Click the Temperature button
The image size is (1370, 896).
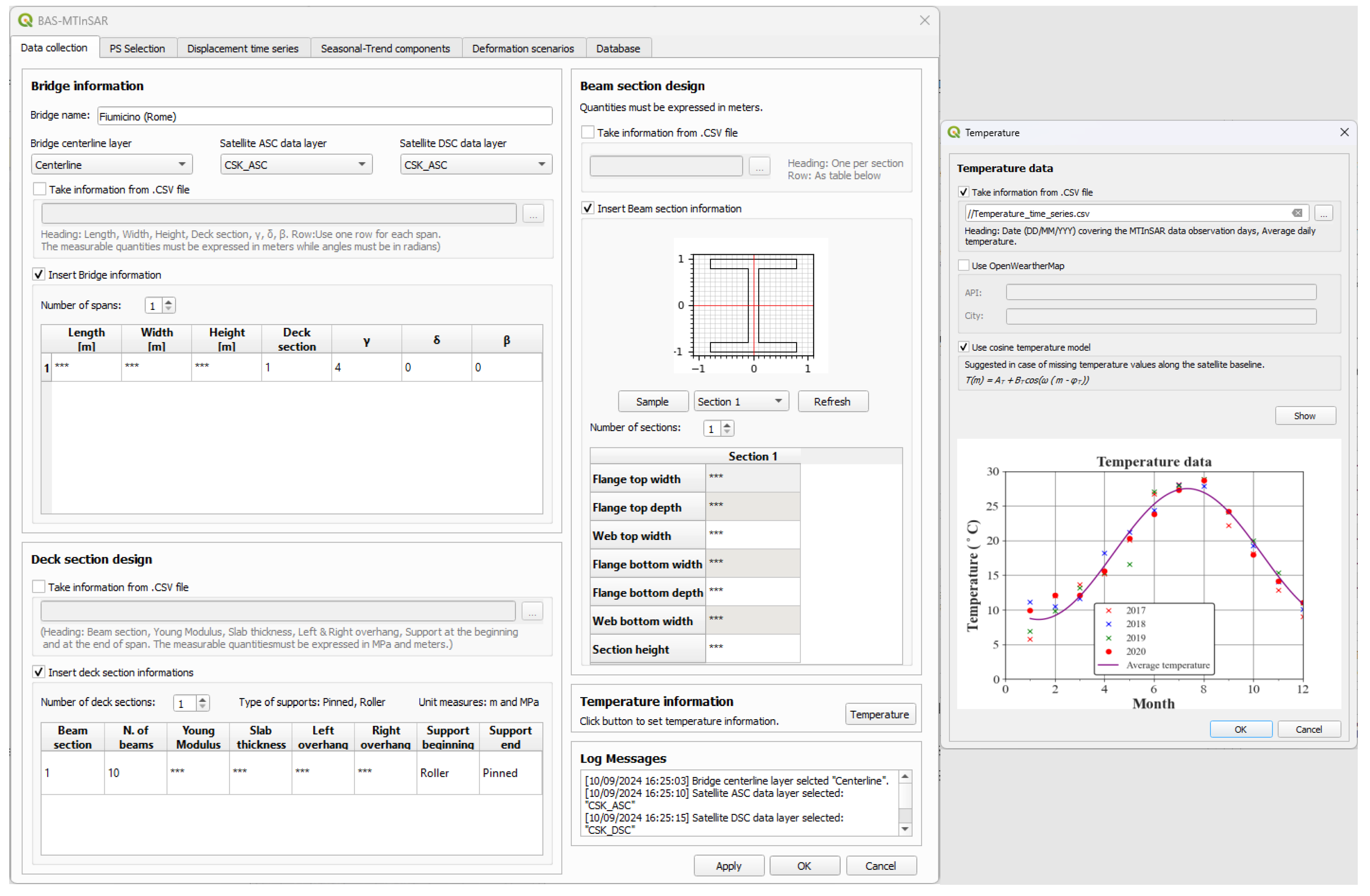[879, 714]
